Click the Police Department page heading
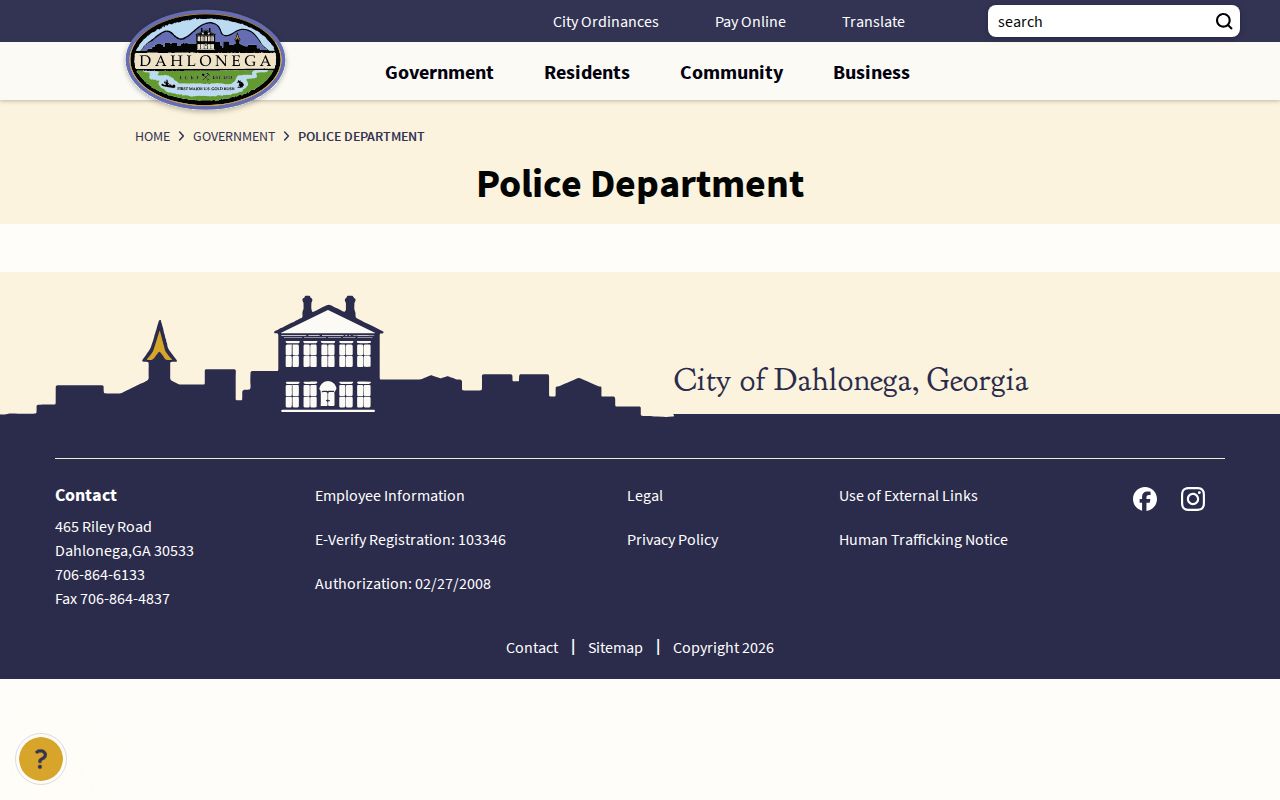The width and height of the screenshot is (1280, 800). click(640, 184)
